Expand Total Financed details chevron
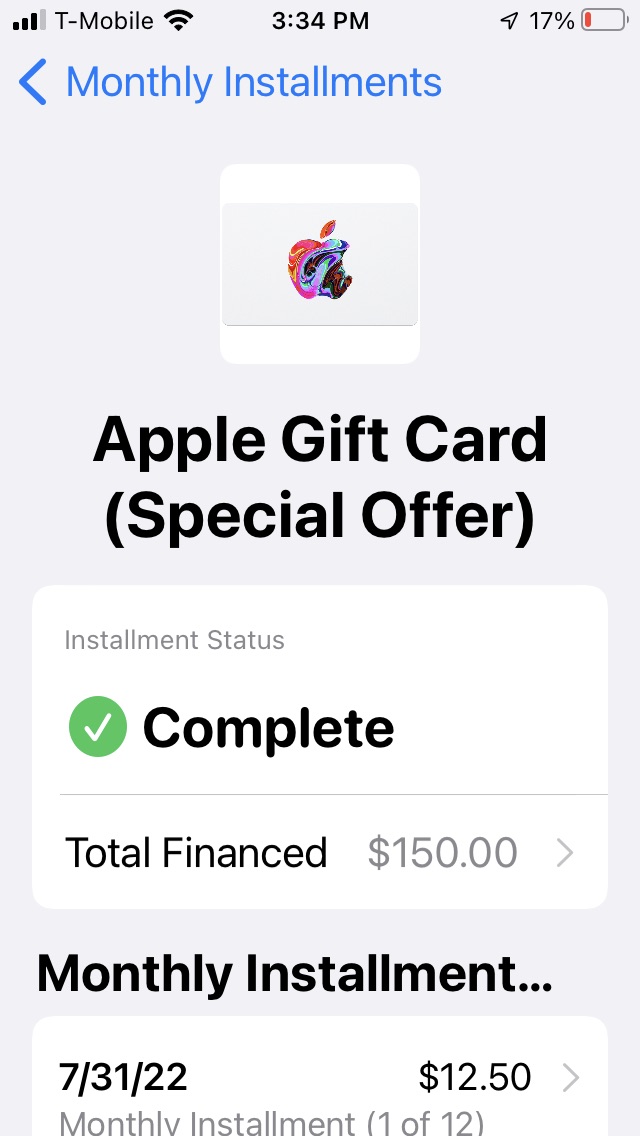 (565, 853)
